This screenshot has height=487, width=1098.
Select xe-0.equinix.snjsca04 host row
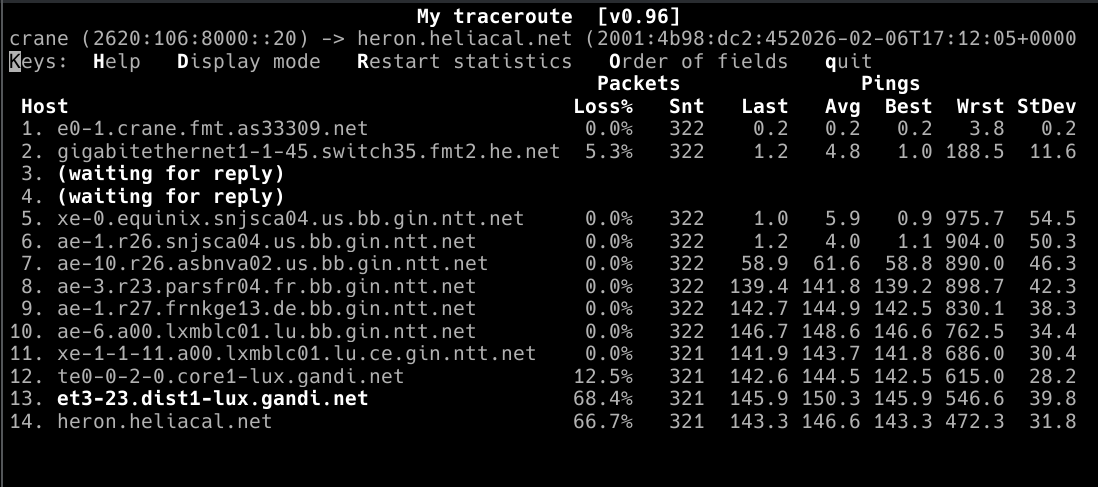point(290,219)
